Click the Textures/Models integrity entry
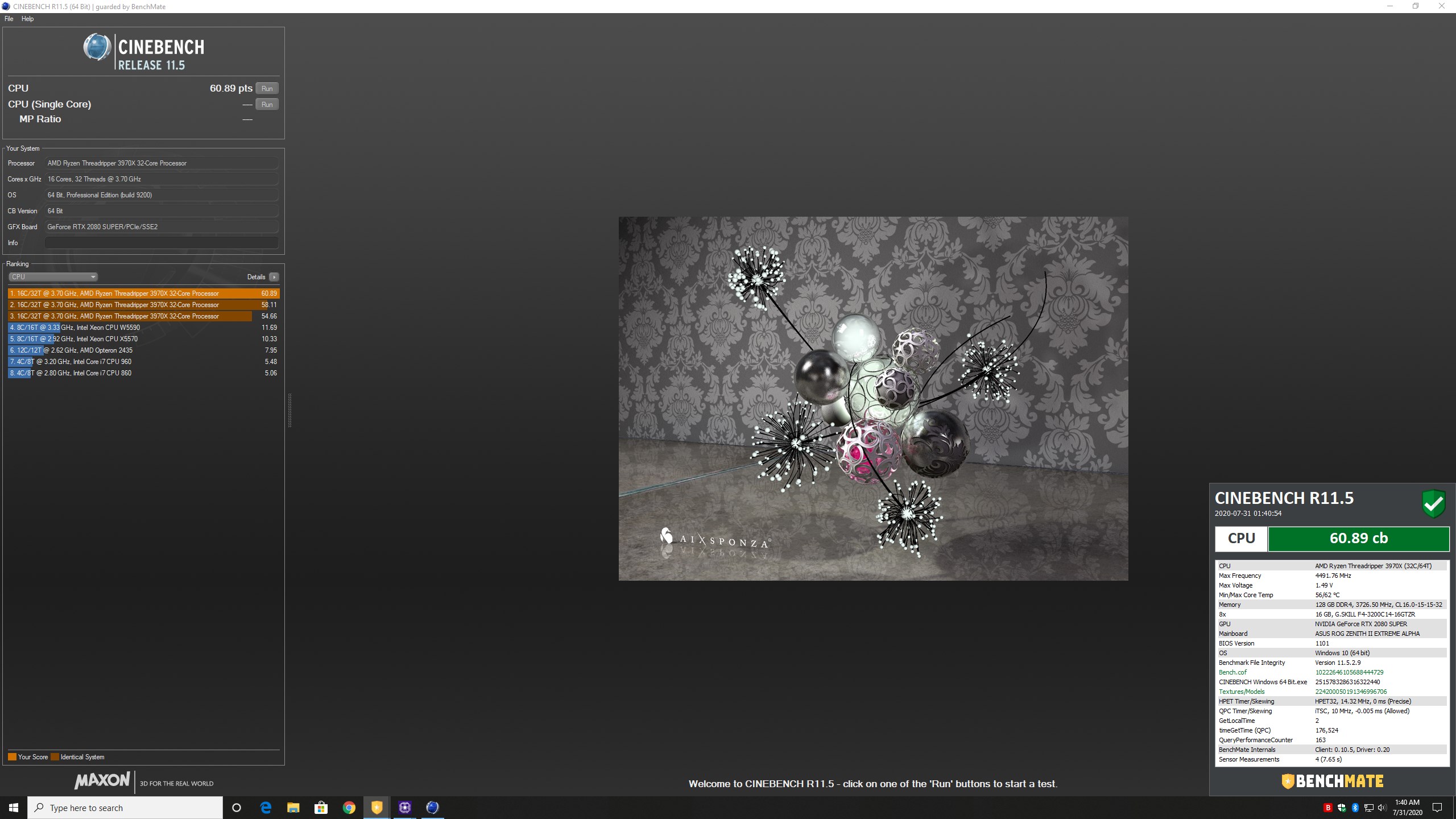1456x819 pixels. point(1331,692)
